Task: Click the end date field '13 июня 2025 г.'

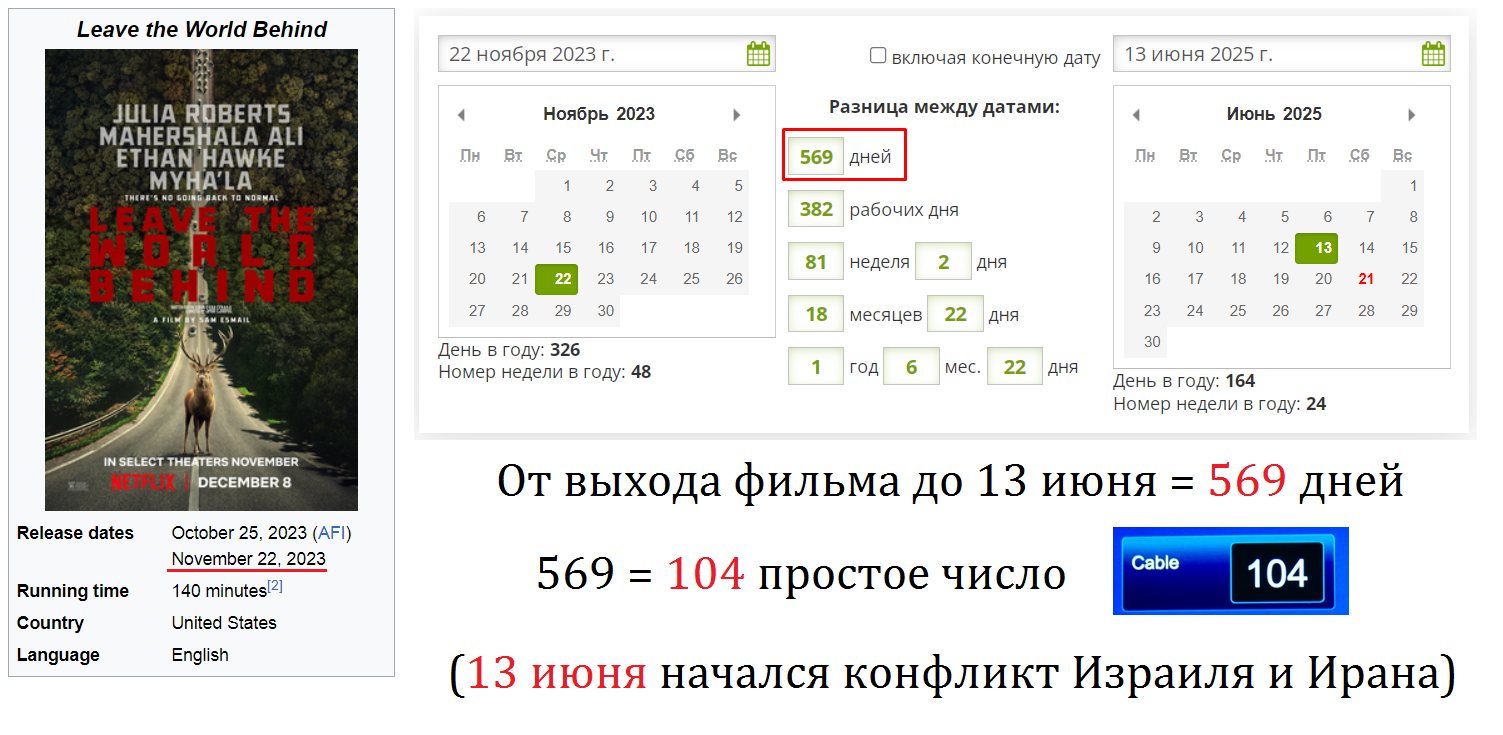Action: point(1282,54)
